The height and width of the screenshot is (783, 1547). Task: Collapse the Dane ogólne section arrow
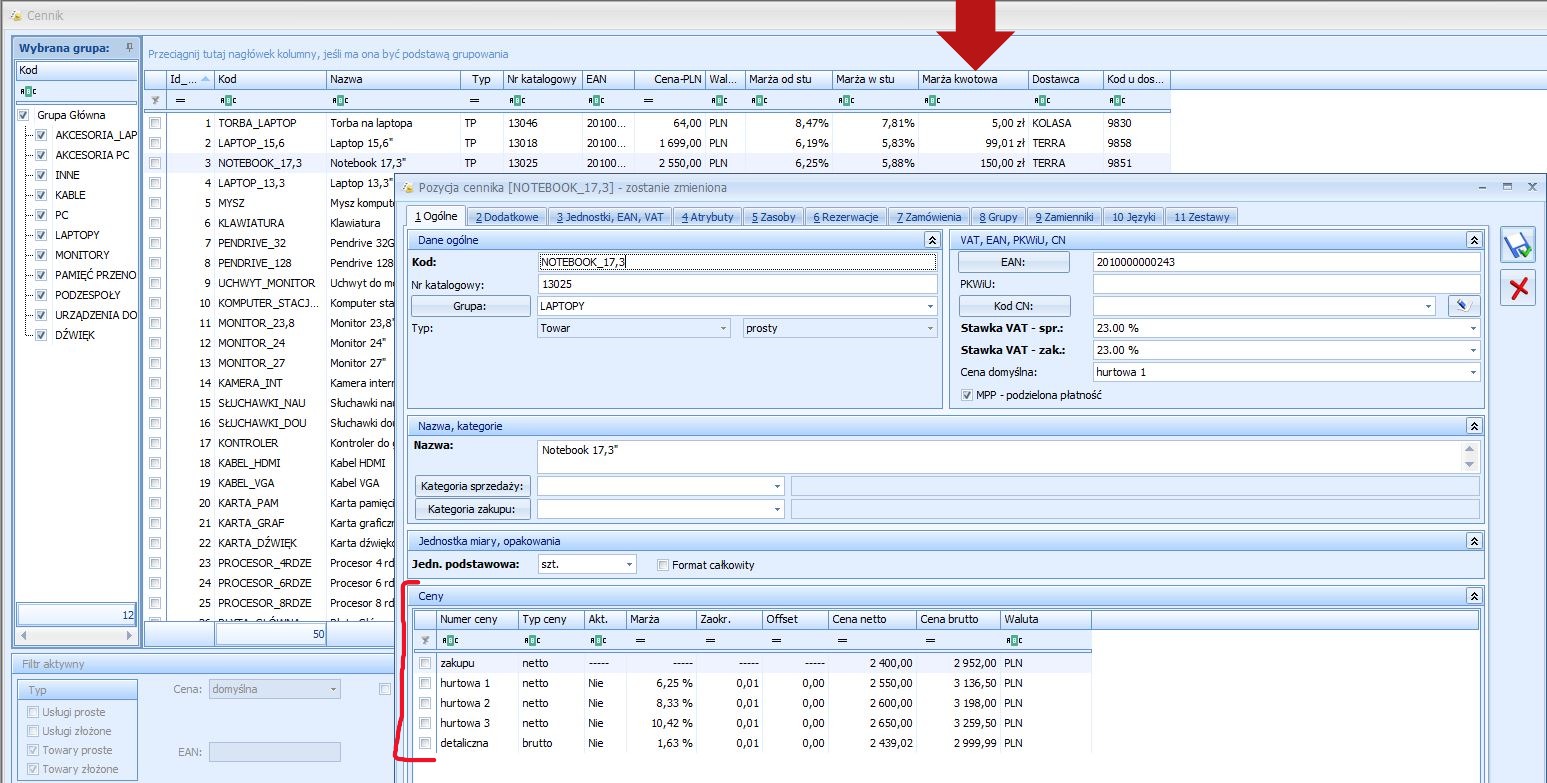coord(931,240)
